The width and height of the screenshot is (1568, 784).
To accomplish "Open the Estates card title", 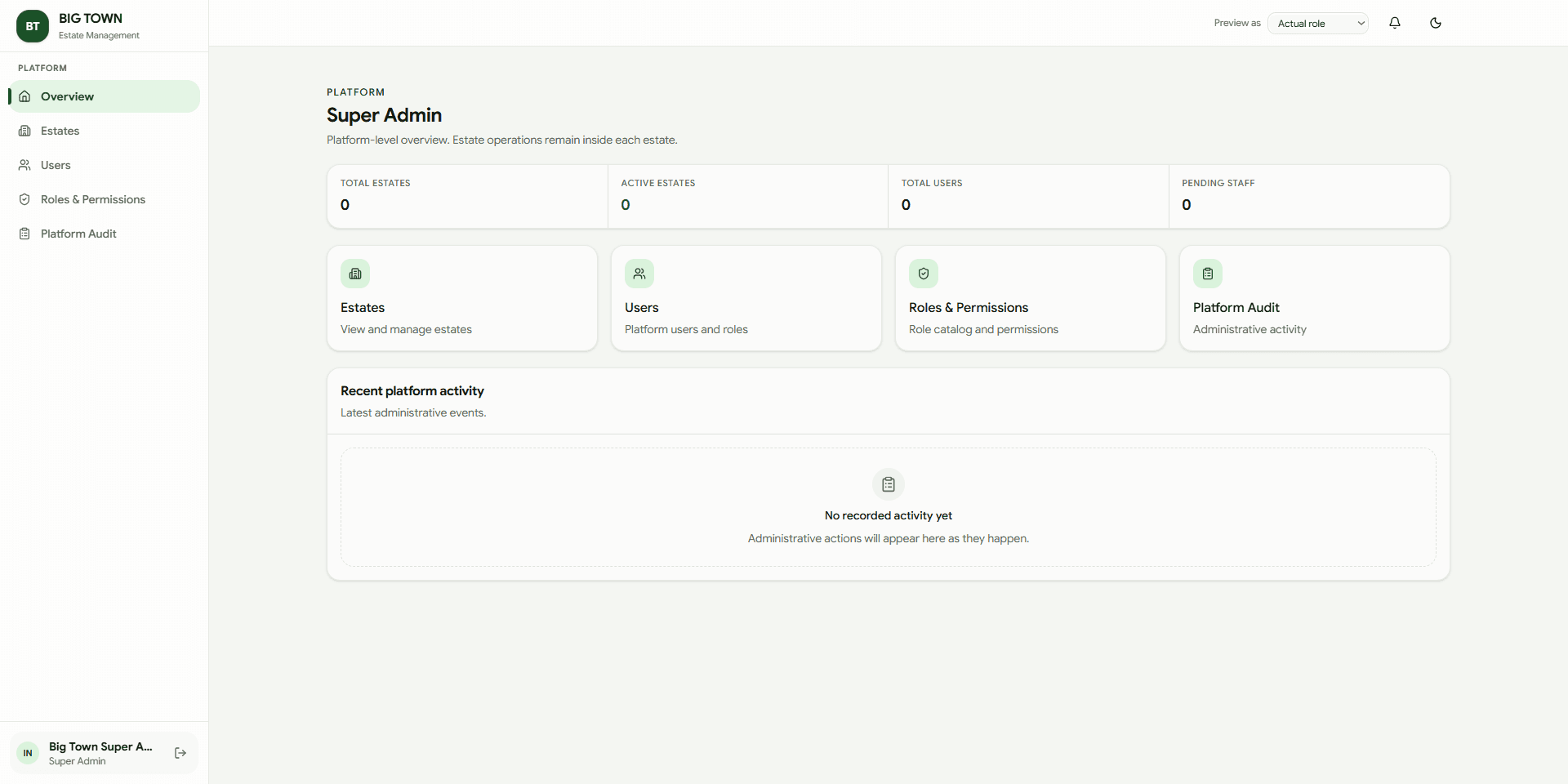I will point(363,308).
